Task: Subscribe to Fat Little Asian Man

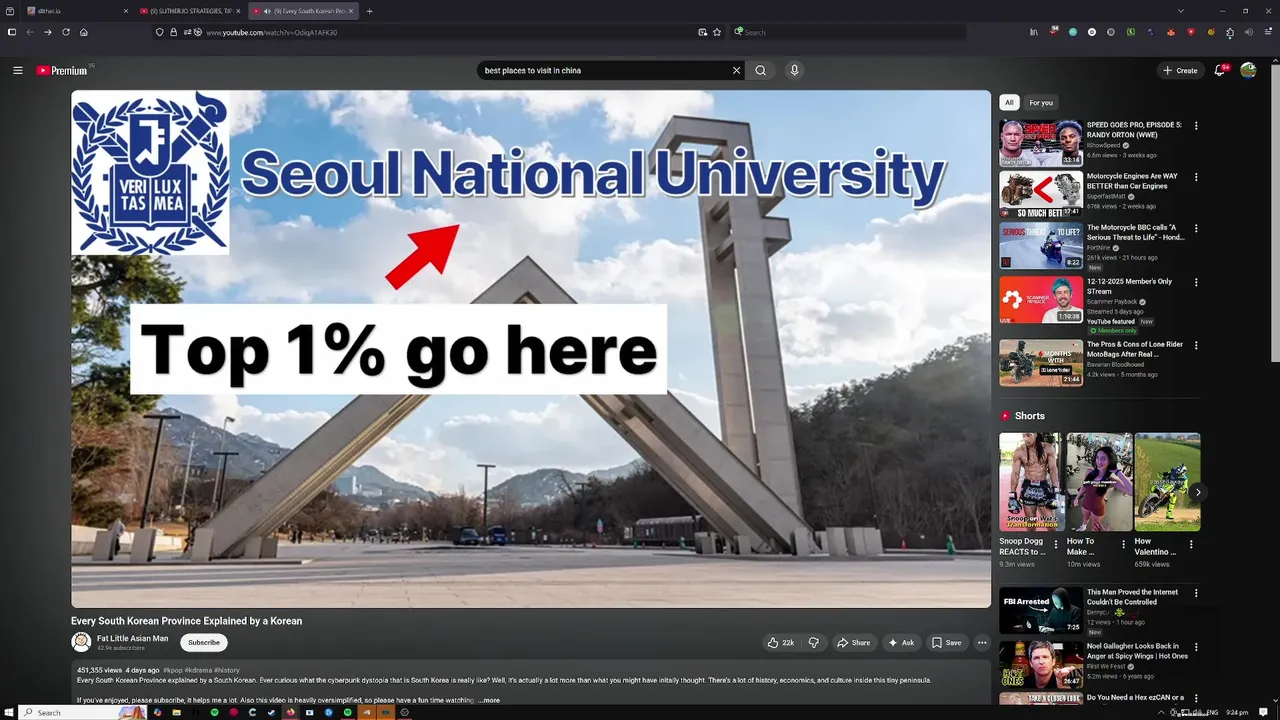Action: point(204,643)
